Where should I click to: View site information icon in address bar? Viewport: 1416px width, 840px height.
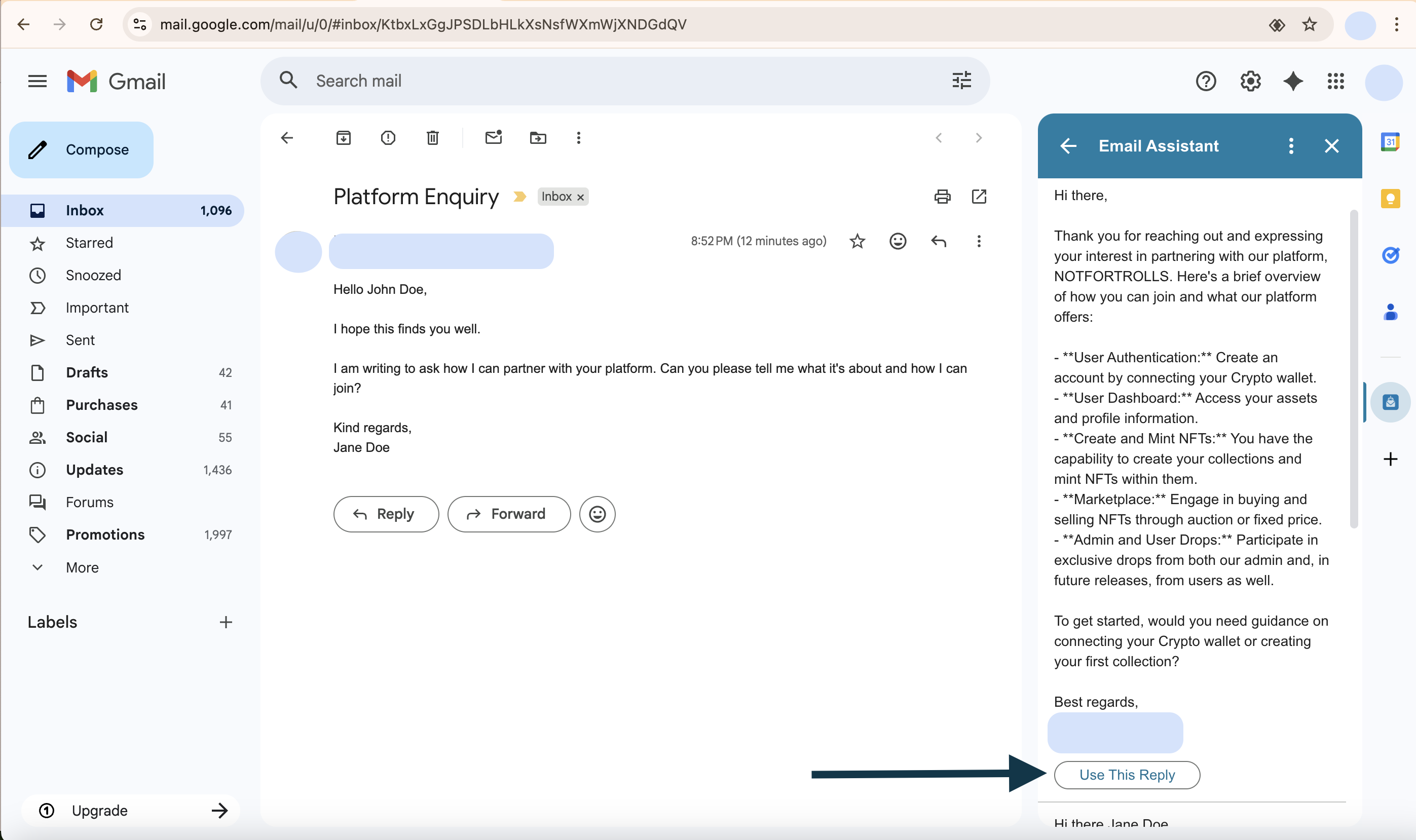point(139,24)
